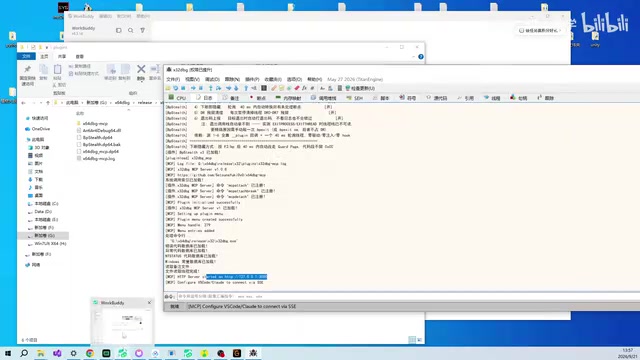Click the step into icon in x32dbg toolbar
This screenshot has height=360, width=640.
point(211,88)
